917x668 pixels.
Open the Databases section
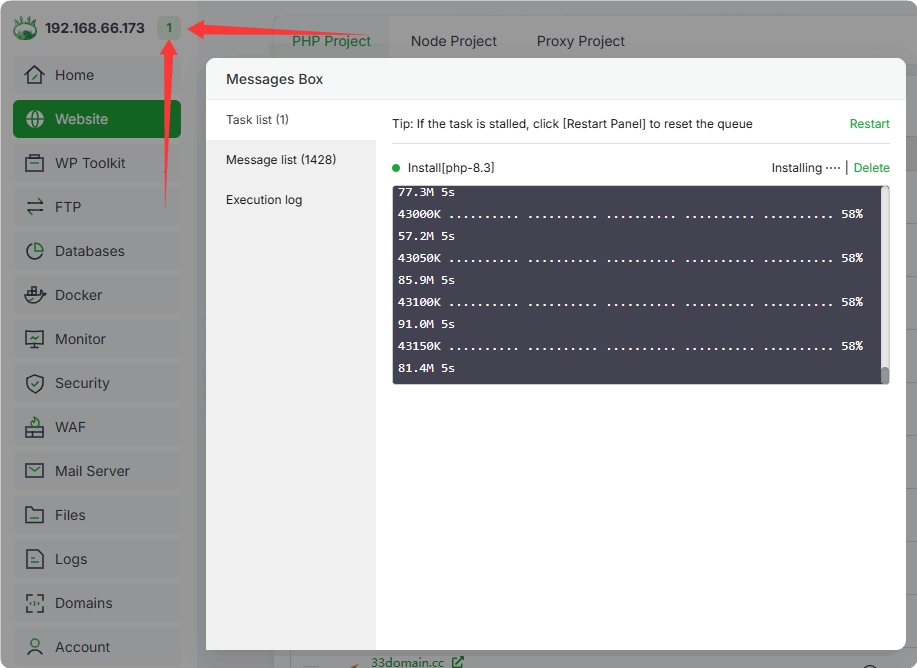pyautogui.click(x=97, y=251)
